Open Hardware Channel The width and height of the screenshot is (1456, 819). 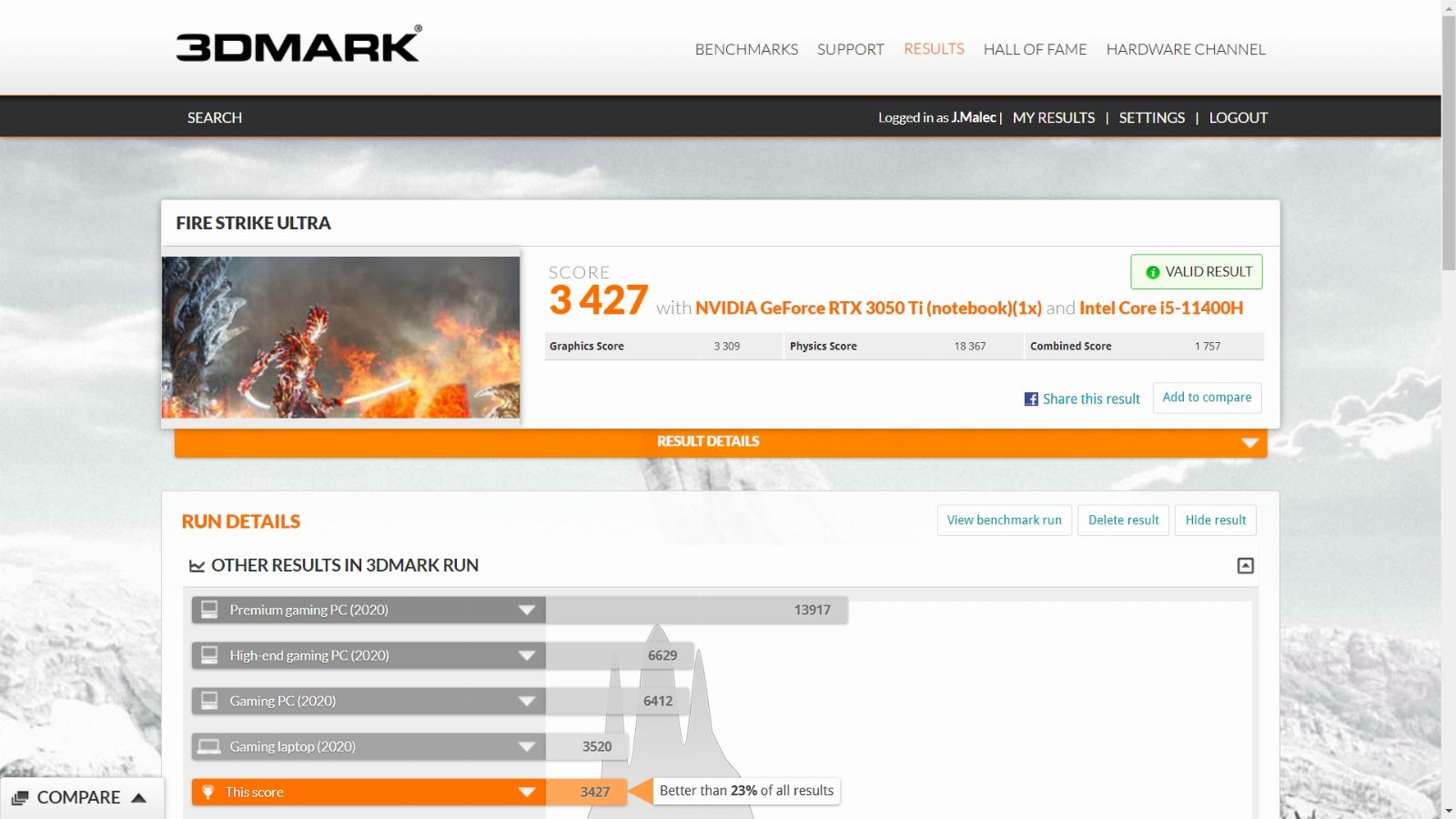[x=1186, y=49]
